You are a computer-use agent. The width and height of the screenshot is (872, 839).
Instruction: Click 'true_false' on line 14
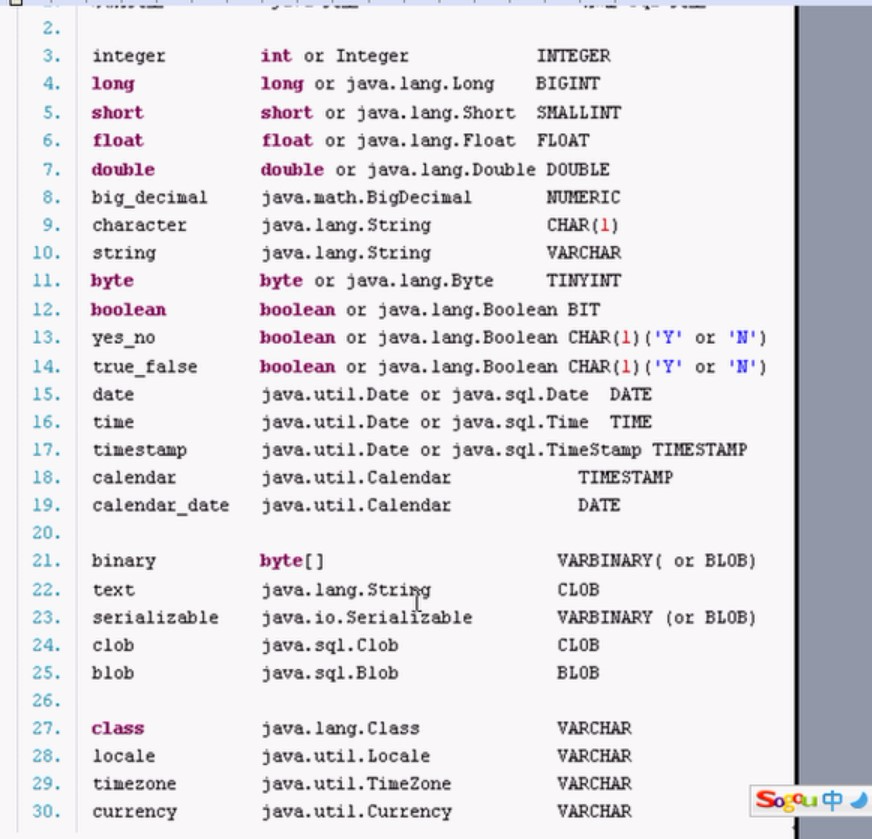(145, 367)
